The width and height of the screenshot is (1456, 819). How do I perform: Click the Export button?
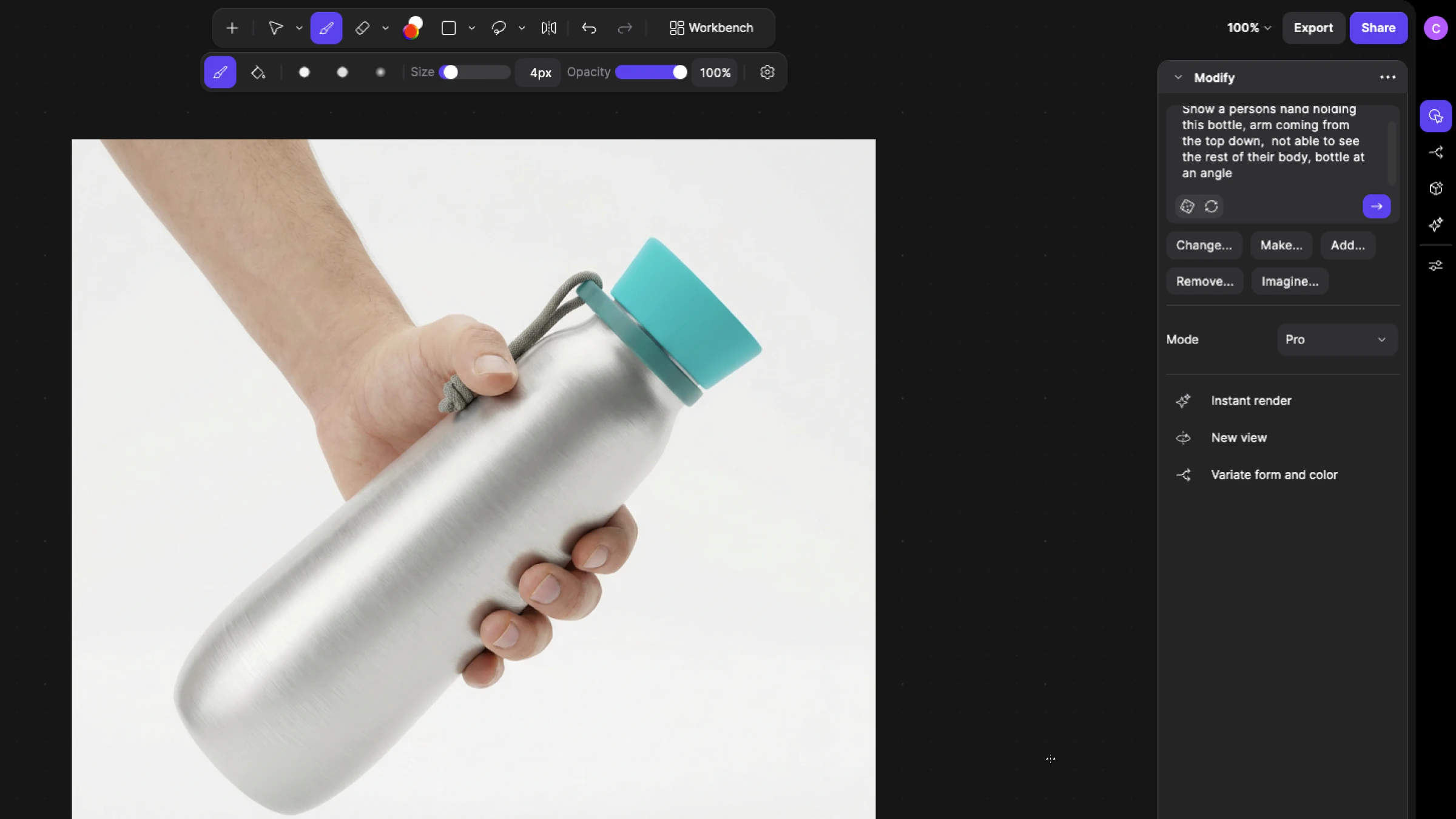(1313, 28)
